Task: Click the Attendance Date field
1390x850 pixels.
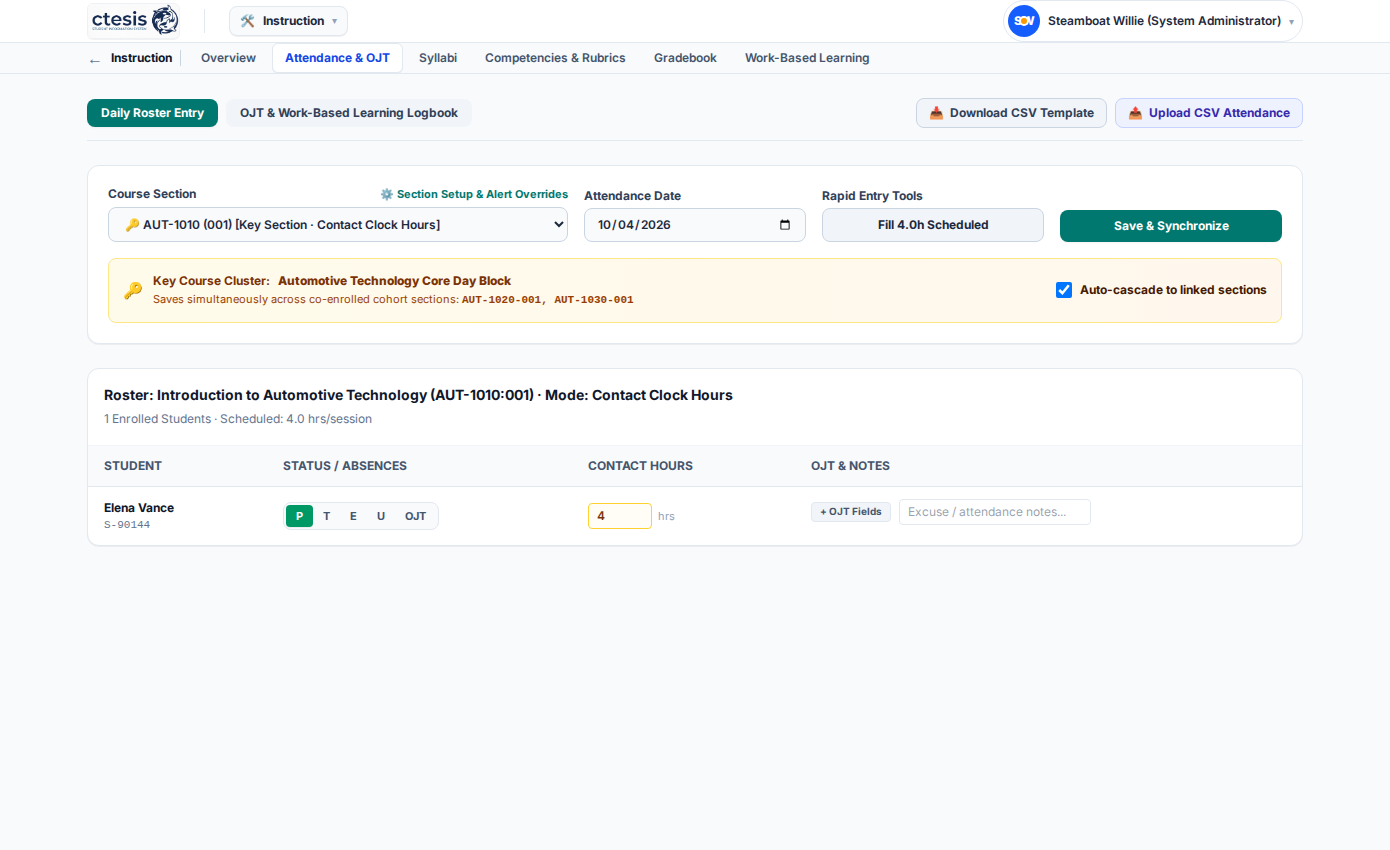Action: [695, 225]
